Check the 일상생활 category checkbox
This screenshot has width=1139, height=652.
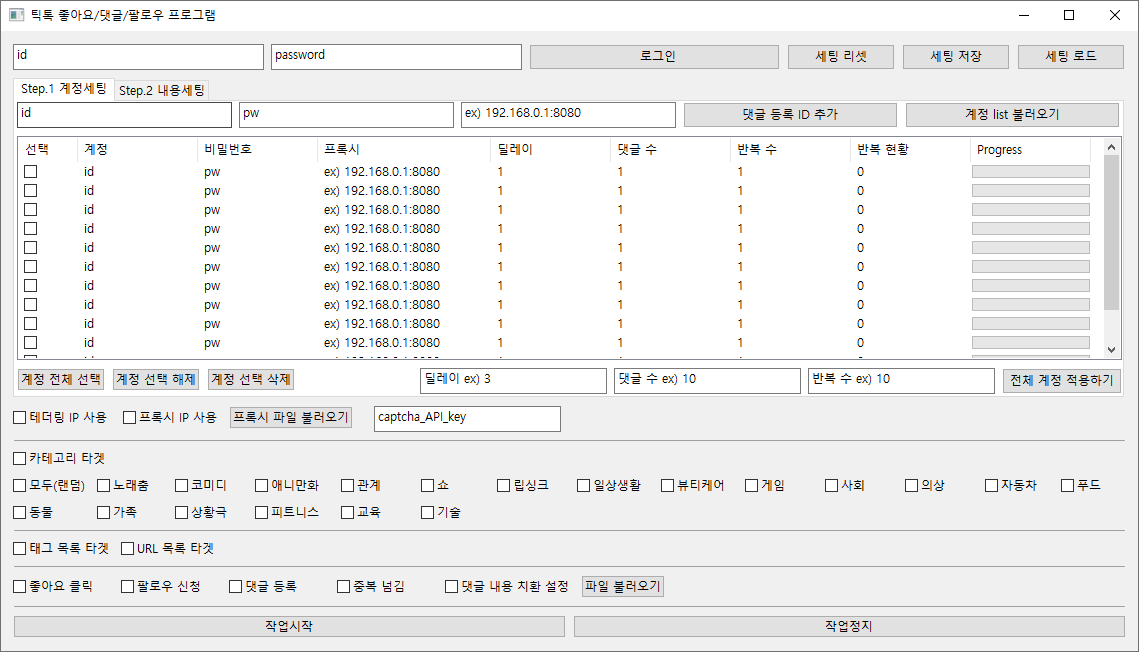583,486
